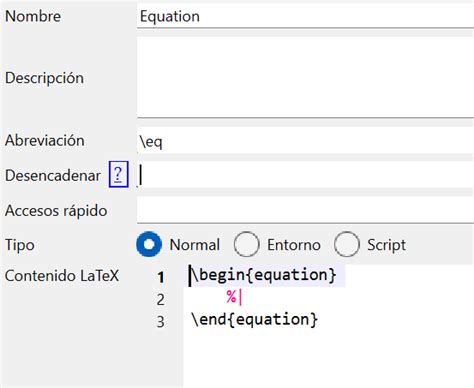Click the Abreviación label
474x388 pixels.
tap(45, 140)
